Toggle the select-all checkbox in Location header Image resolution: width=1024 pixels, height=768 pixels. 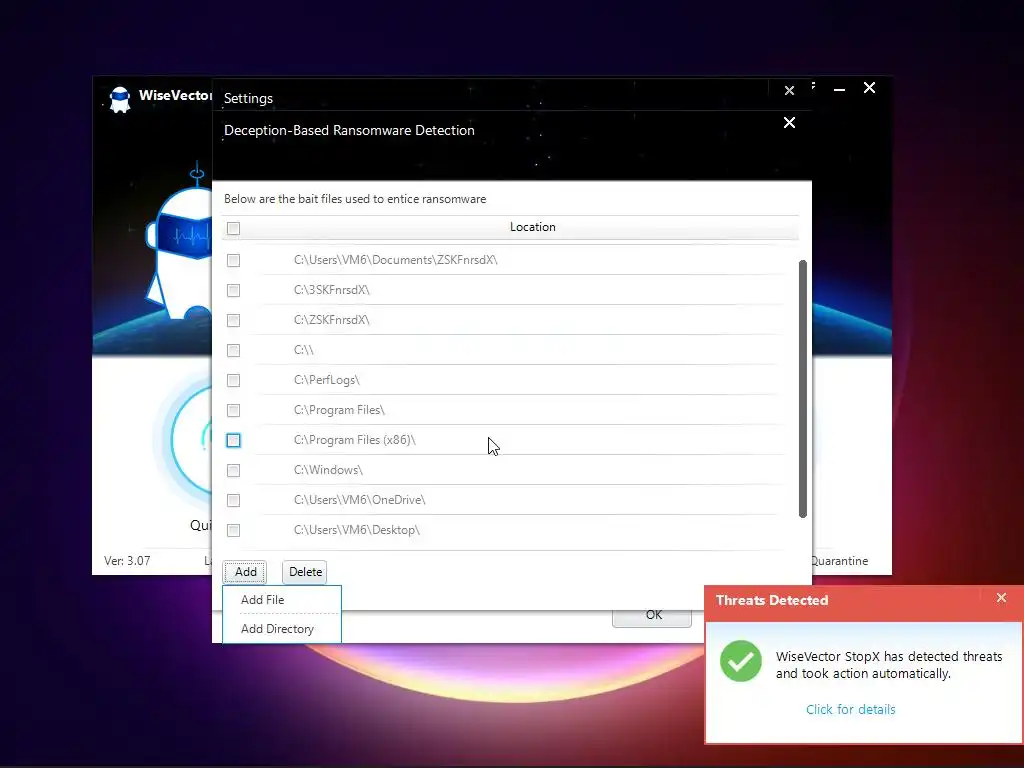pyautogui.click(x=233, y=228)
